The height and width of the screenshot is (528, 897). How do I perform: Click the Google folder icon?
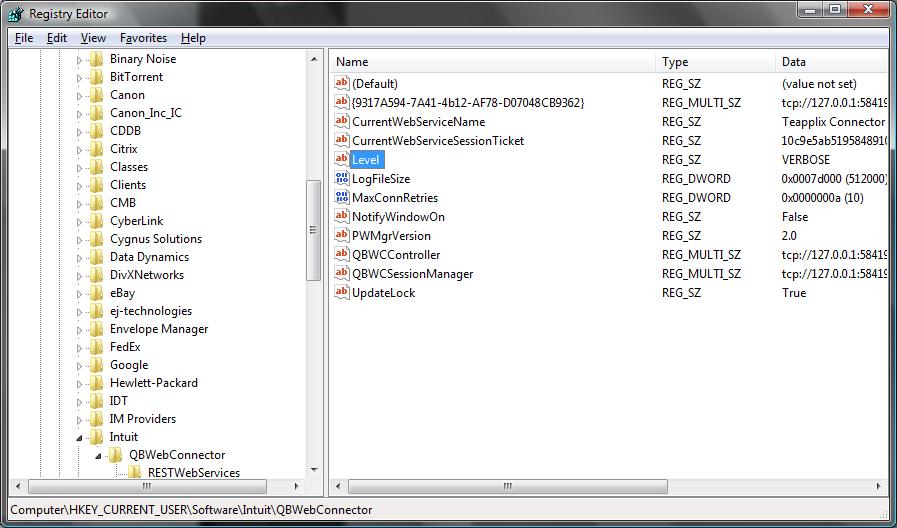tap(97, 365)
